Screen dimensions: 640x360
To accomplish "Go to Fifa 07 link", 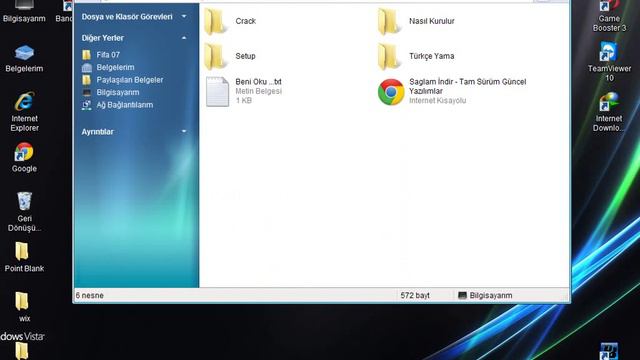I will (x=108, y=55).
